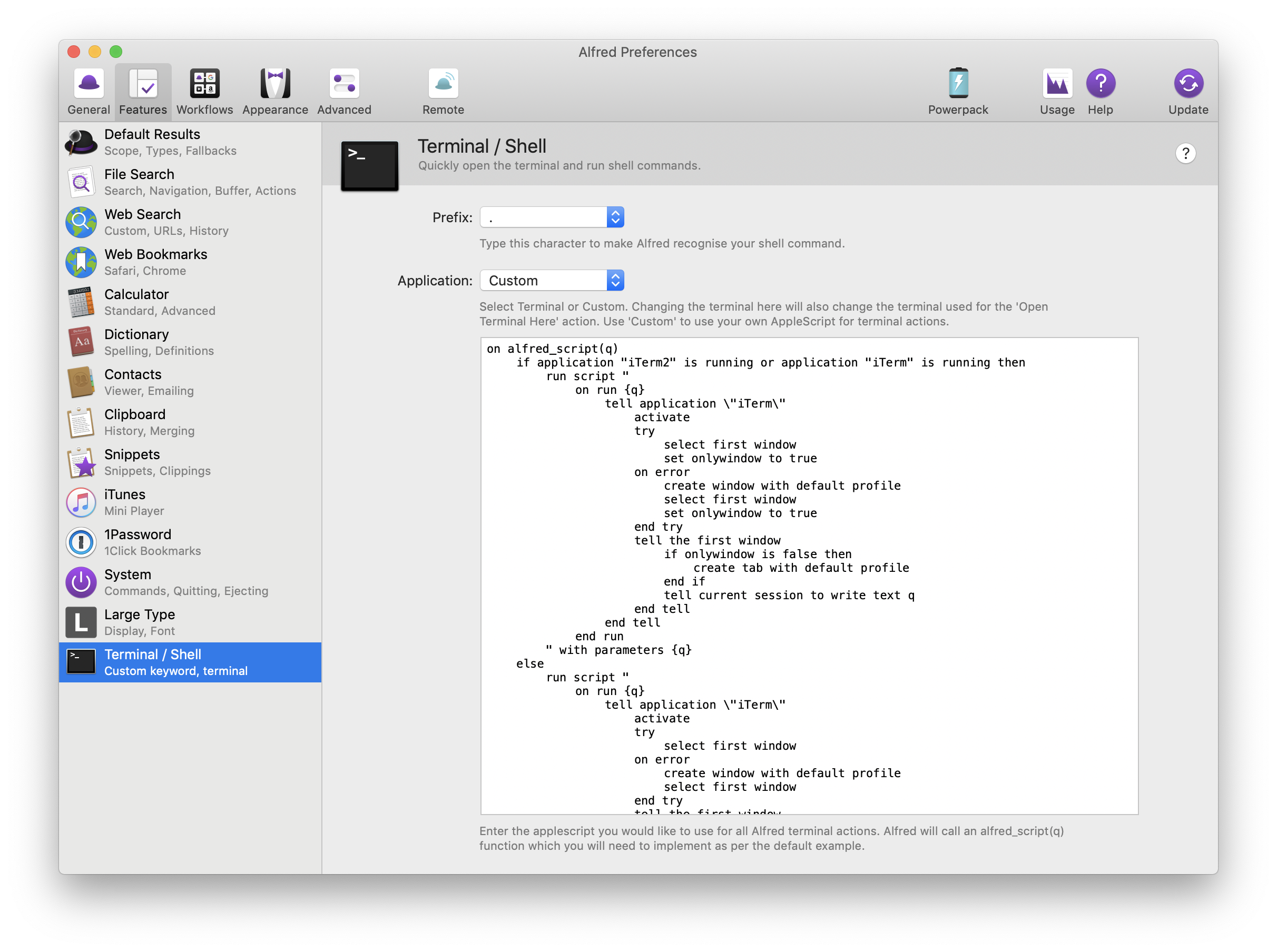The image size is (1277, 952).
Task: Select the Snippets star icon
Action: click(81, 463)
